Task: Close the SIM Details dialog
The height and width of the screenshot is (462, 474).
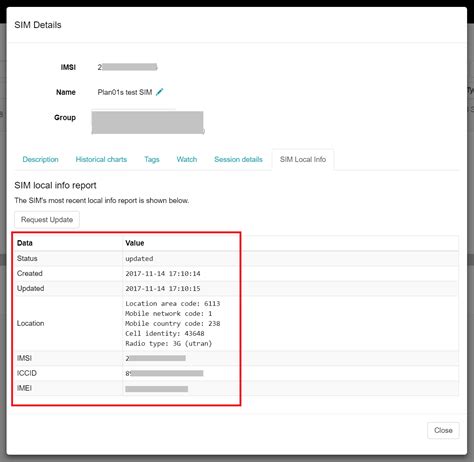Action: [x=443, y=430]
